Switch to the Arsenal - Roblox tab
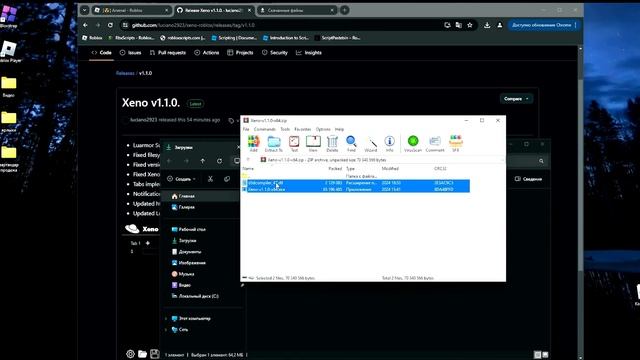Viewport: 640px width, 360px height. [x=131, y=10]
